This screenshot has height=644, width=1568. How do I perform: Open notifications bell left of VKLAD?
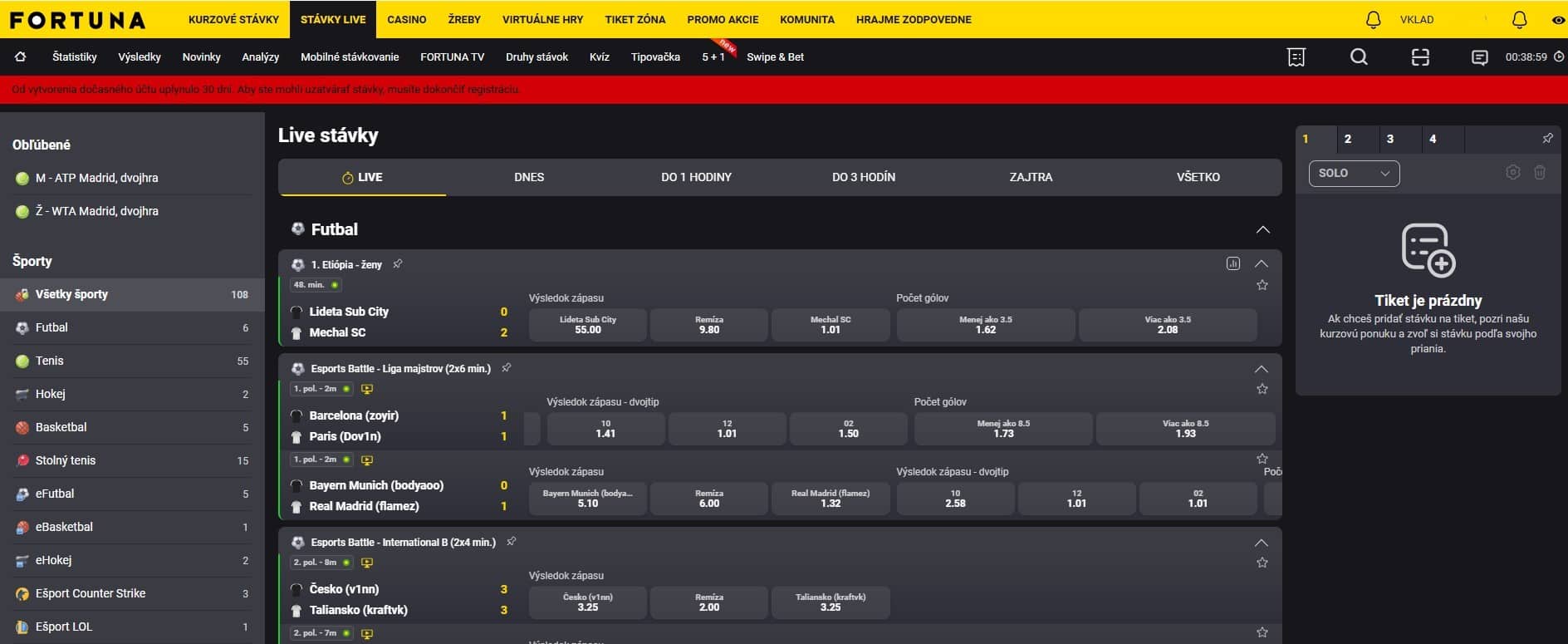[1374, 19]
